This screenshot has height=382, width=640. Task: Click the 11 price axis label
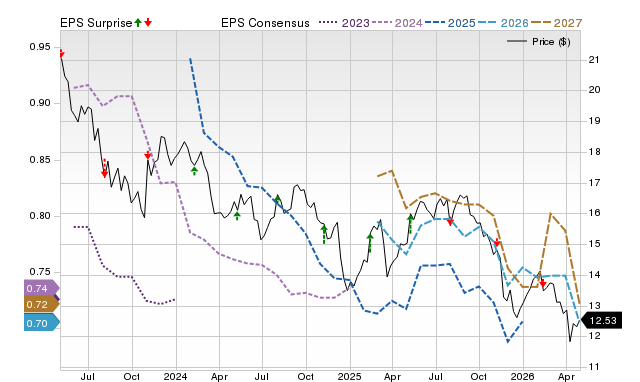[594, 366]
